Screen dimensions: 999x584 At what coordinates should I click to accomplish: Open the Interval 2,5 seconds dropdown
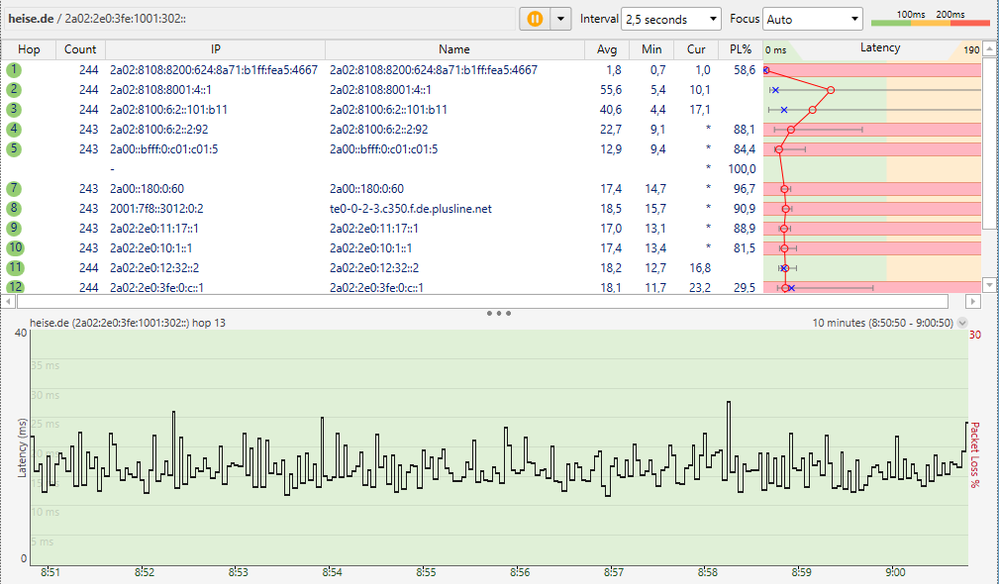[671, 19]
